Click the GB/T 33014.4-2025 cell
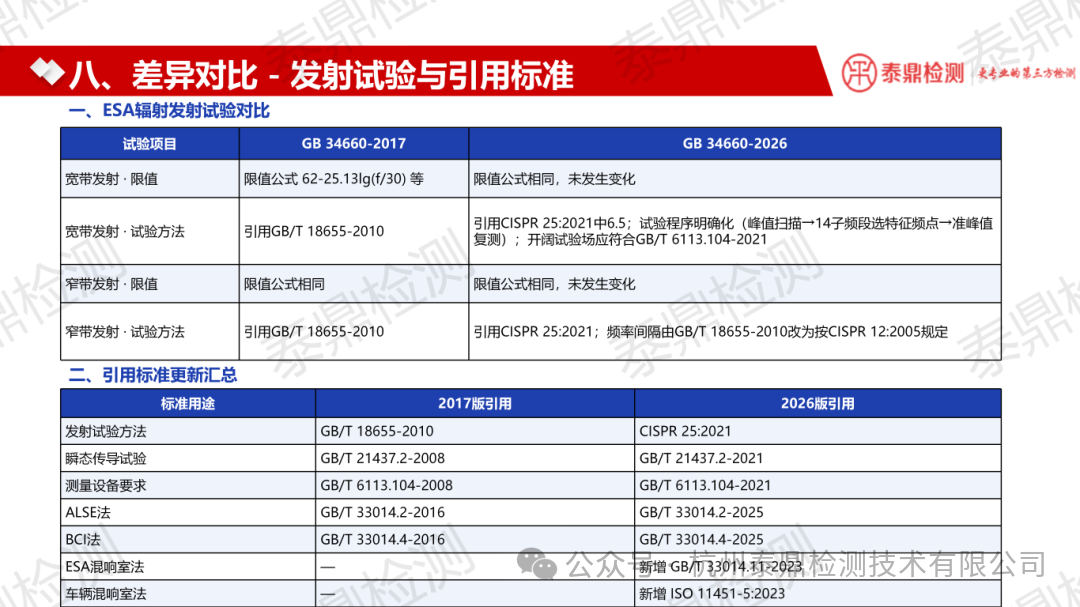This screenshot has width=1080, height=607. 818,539
